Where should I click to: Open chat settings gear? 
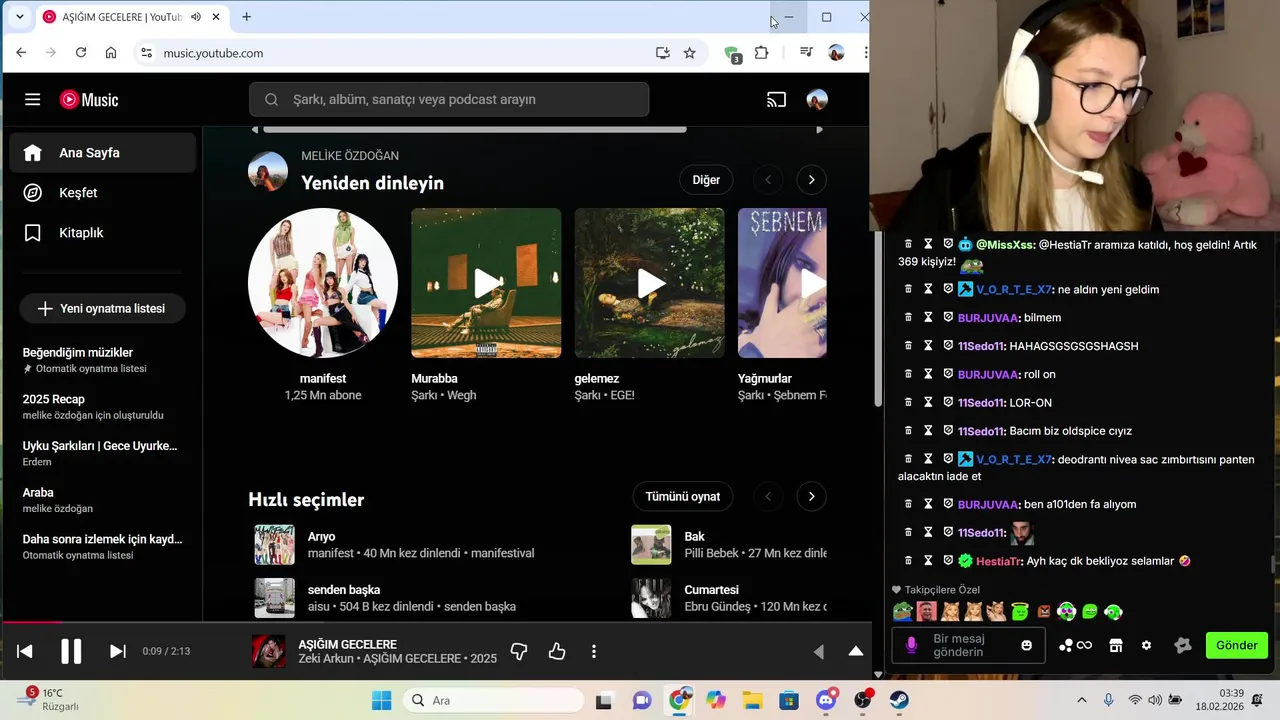1146,646
